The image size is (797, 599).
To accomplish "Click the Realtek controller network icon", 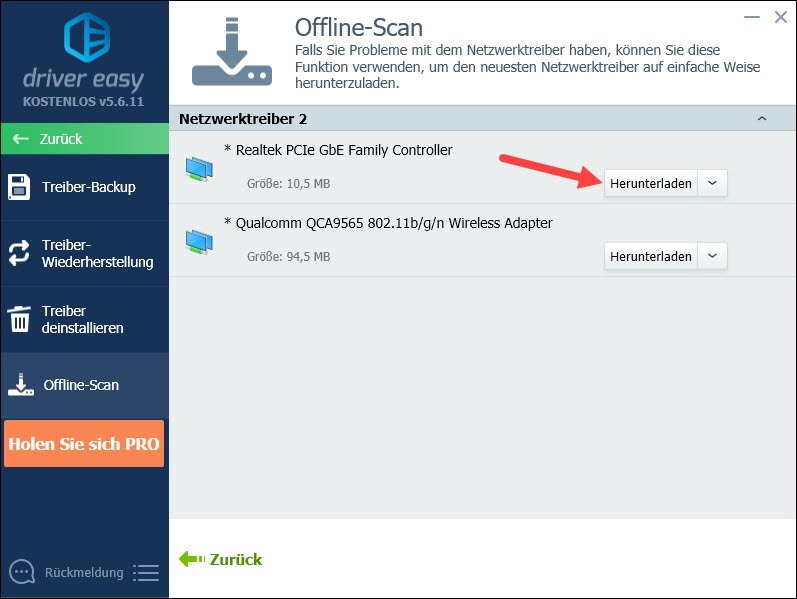I will coord(199,169).
